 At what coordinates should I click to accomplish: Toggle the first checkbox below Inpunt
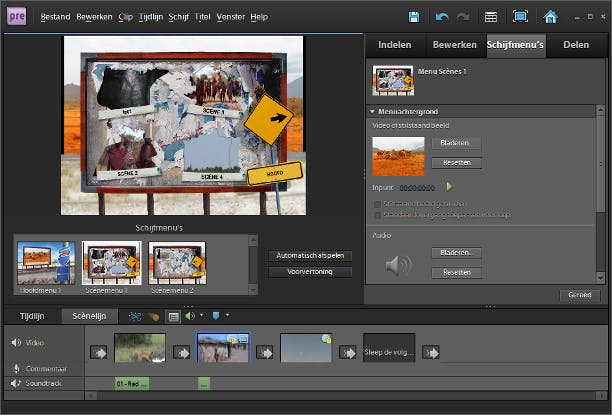[x=377, y=203]
